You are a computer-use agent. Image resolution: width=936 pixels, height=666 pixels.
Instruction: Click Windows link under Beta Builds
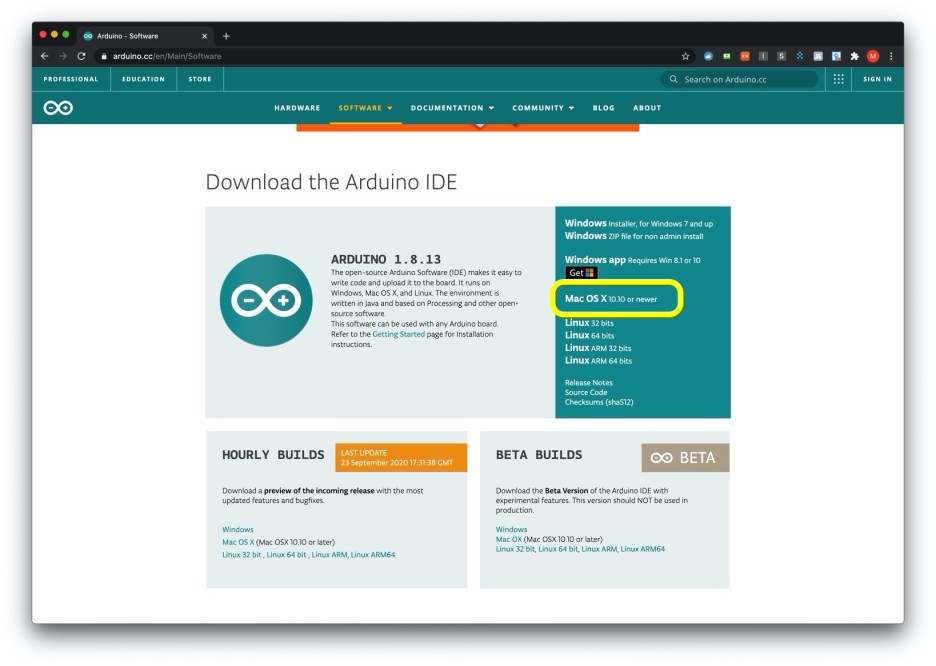[511, 529]
